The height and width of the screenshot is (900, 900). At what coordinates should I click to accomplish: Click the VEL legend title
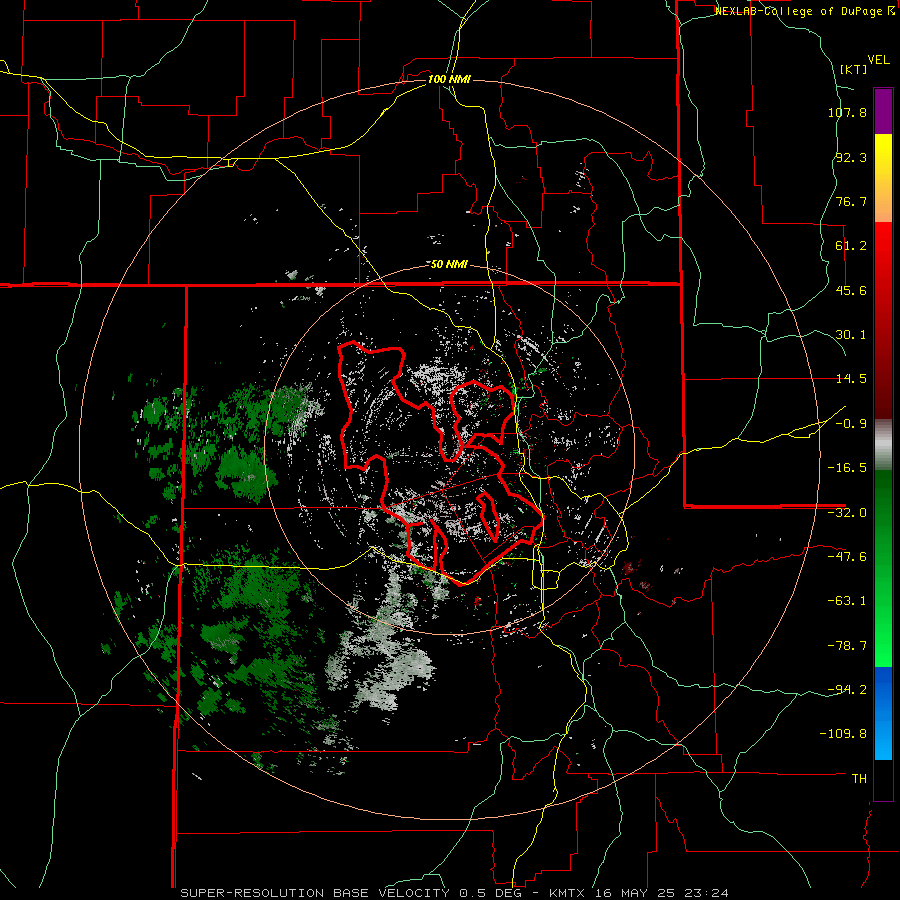pos(879,60)
